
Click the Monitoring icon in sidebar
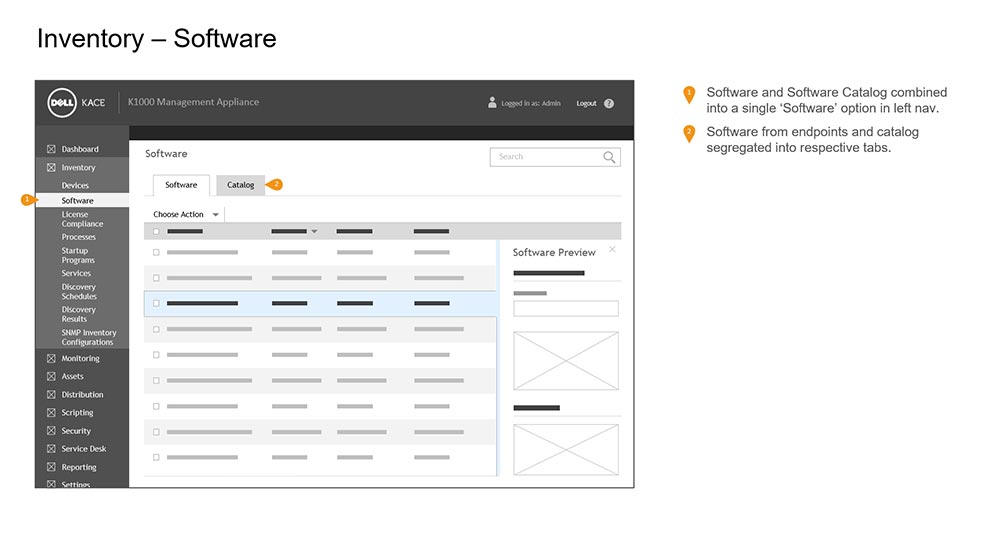coord(51,358)
